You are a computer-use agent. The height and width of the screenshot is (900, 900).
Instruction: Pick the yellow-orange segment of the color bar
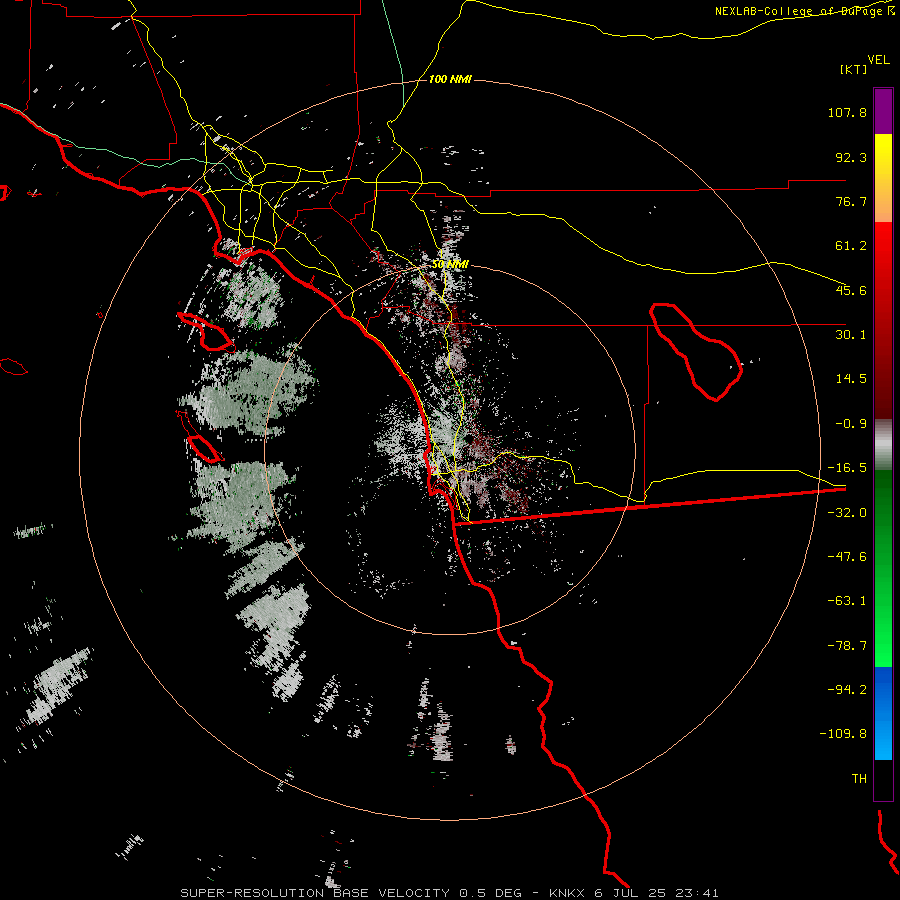[883, 178]
